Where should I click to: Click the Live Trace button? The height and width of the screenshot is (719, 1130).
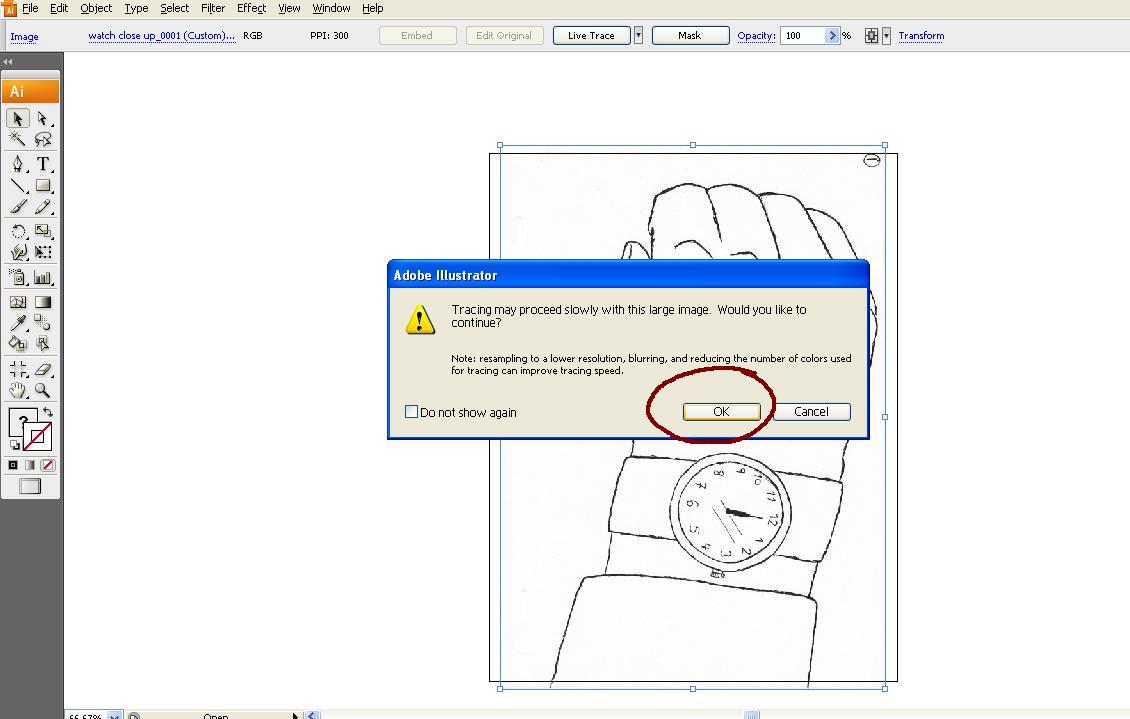pos(592,35)
